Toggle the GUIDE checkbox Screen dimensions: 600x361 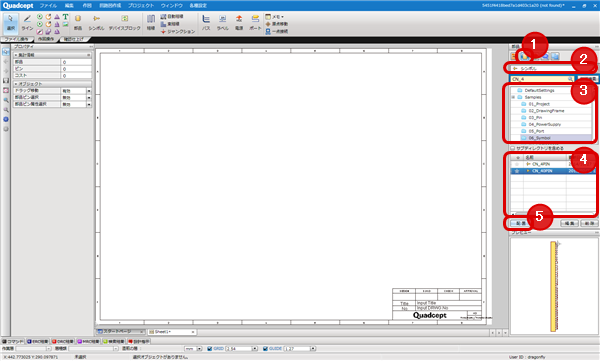[x=265, y=349]
